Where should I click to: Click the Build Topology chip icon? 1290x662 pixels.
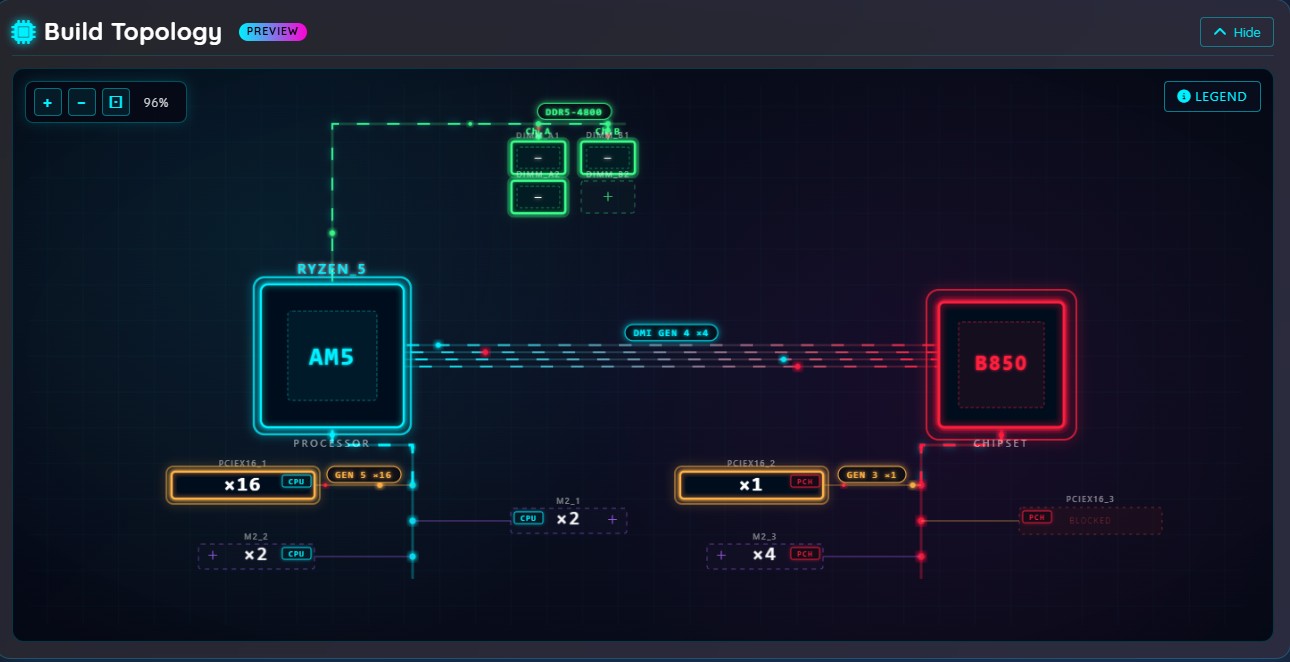click(x=22, y=32)
